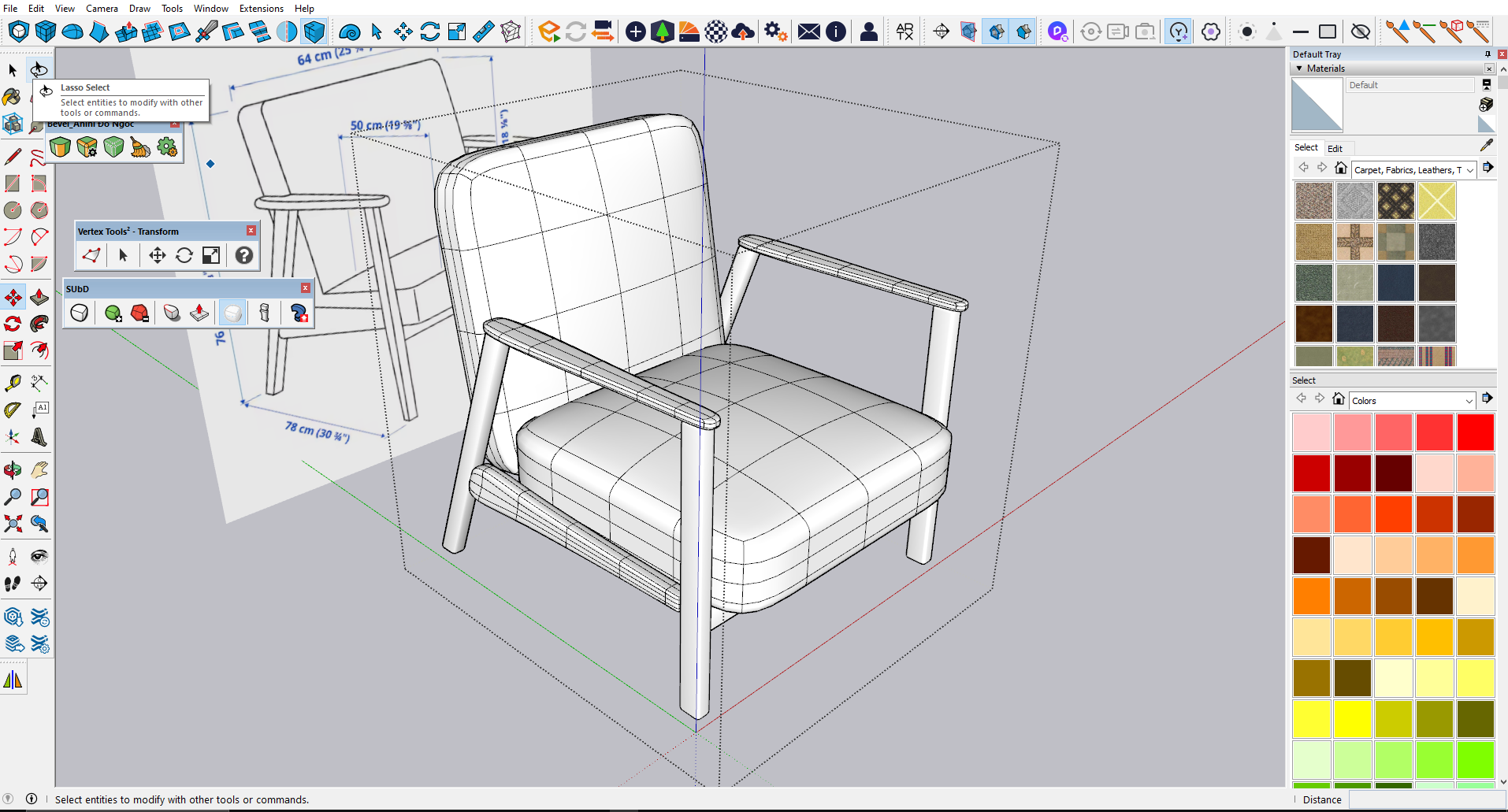This screenshot has width=1508, height=812.
Task: Collapse the Materials panel
Action: 1299,69
